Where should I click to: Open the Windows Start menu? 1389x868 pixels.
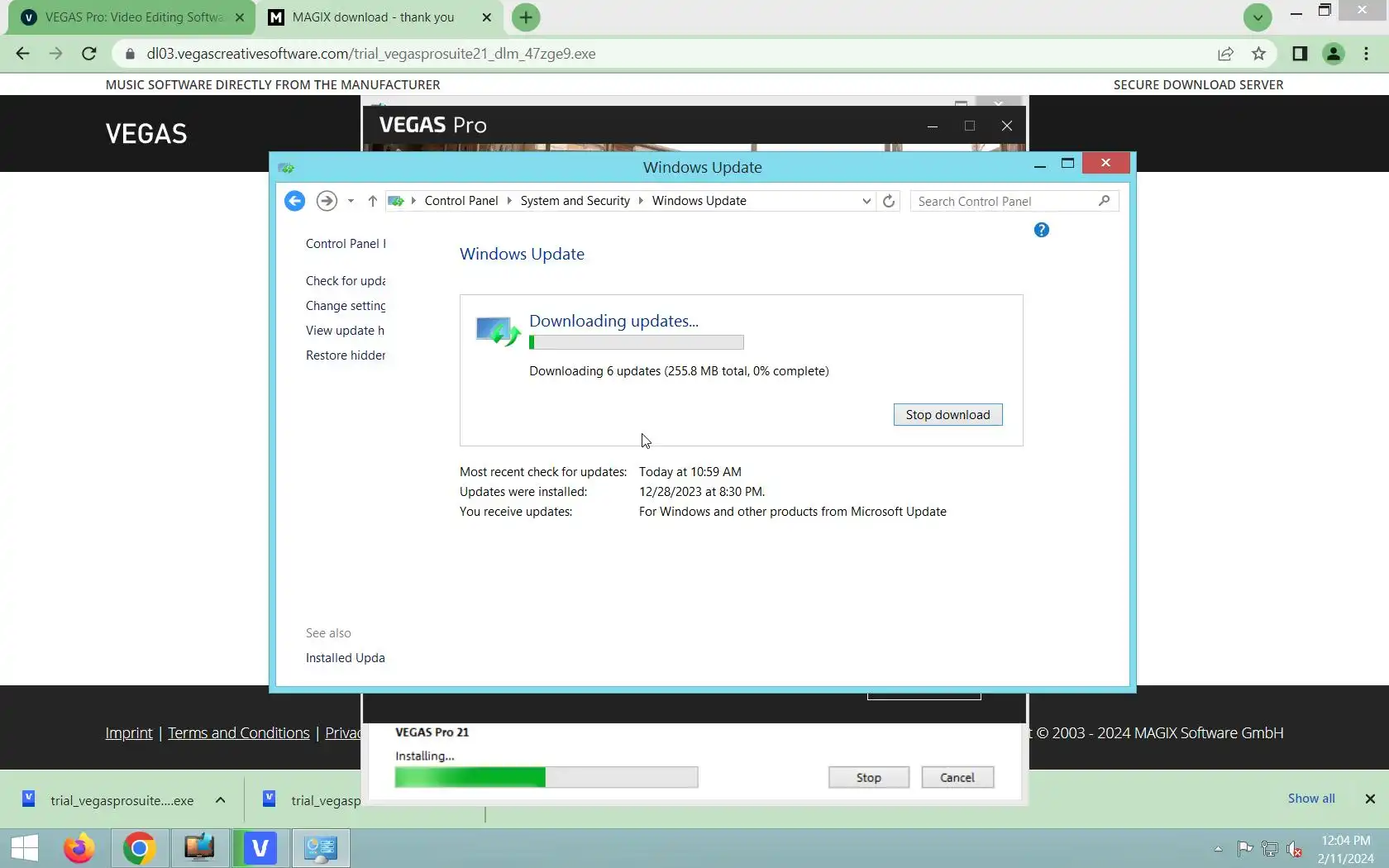click(x=25, y=848)
